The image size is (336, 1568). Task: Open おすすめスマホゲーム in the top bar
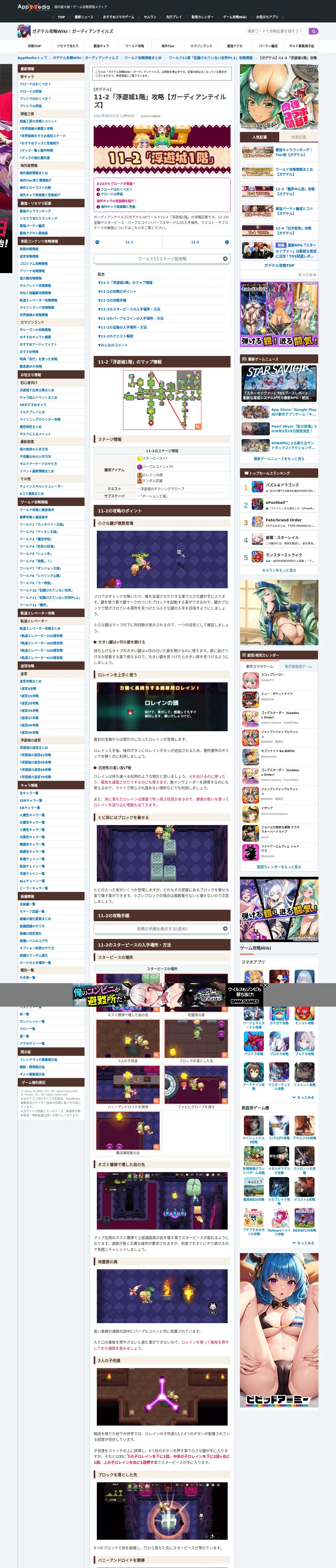coord(118,17)
